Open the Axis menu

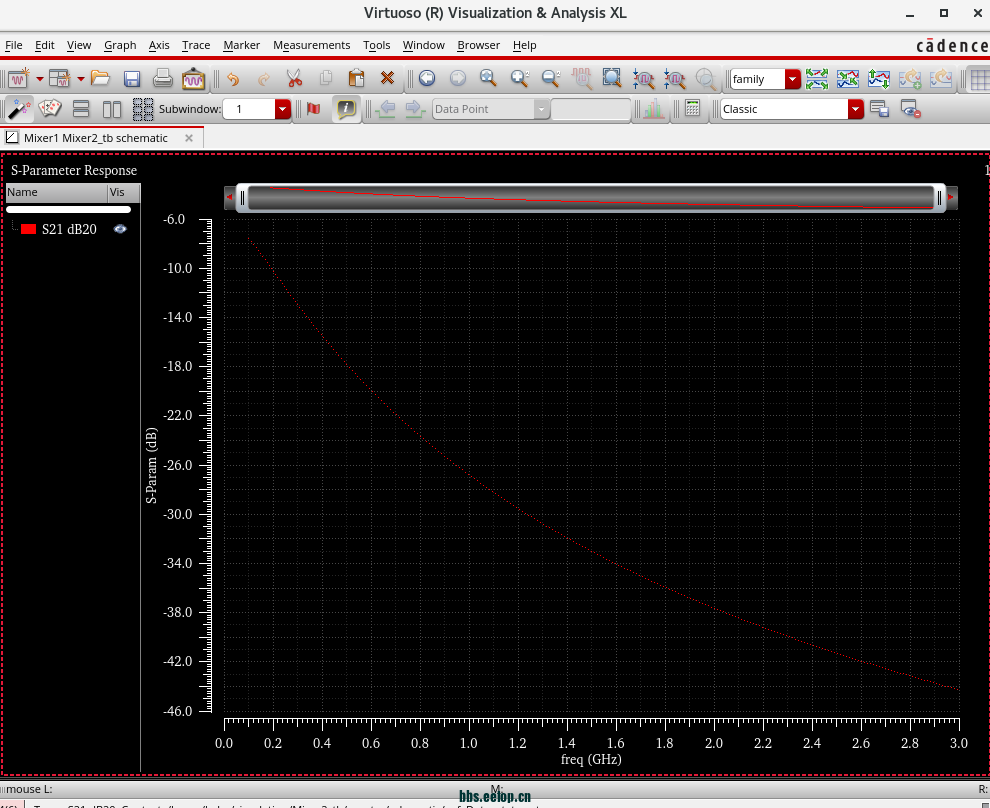[x=159, y=45]
